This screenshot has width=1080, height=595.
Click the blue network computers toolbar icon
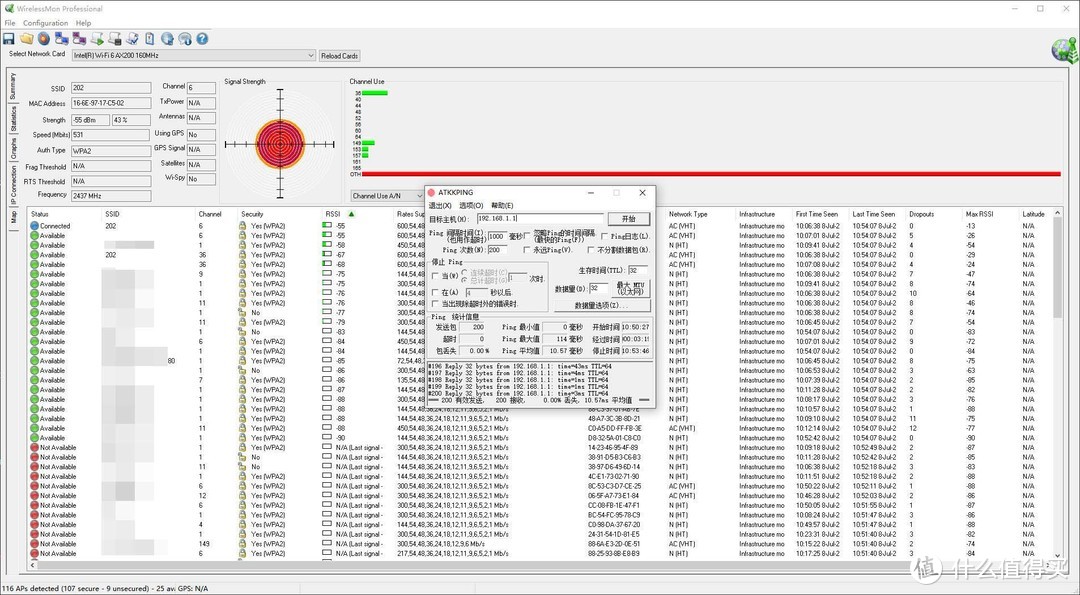(x=62, y=39)
